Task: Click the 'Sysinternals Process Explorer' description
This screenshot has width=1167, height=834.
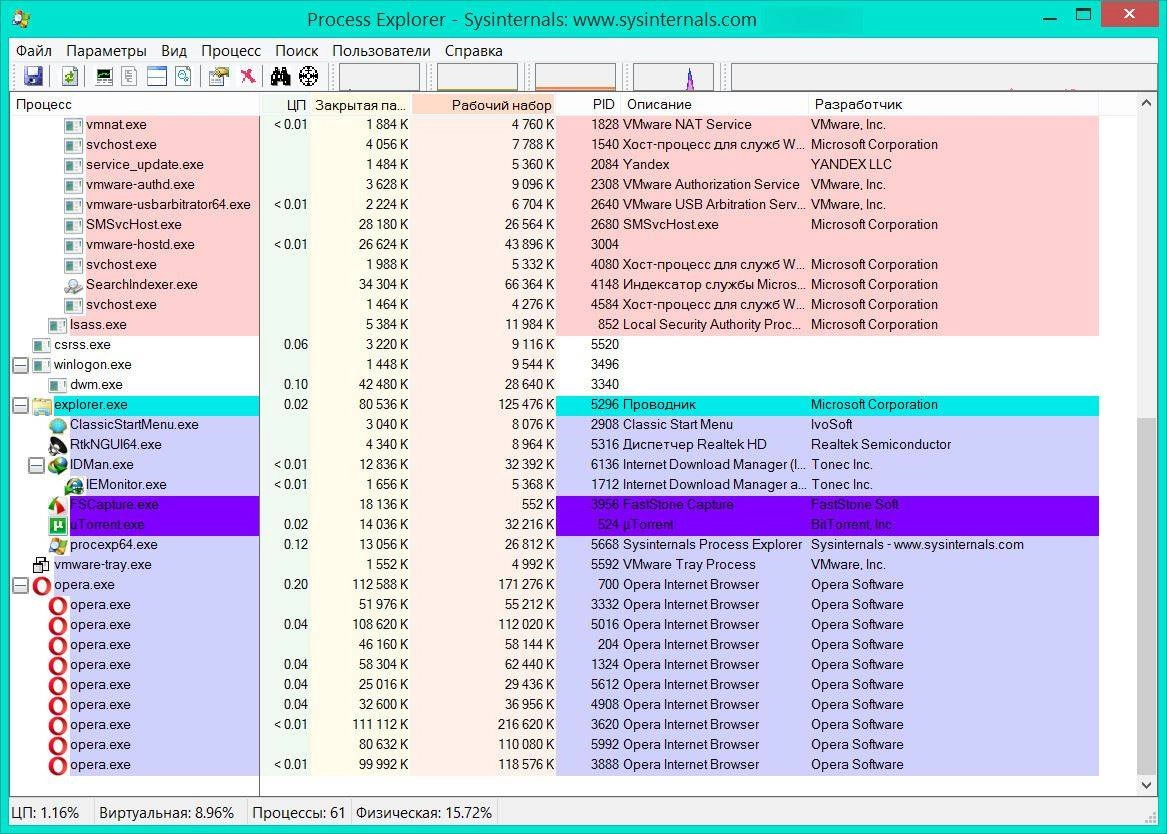Action: click(x=712, y=545)
